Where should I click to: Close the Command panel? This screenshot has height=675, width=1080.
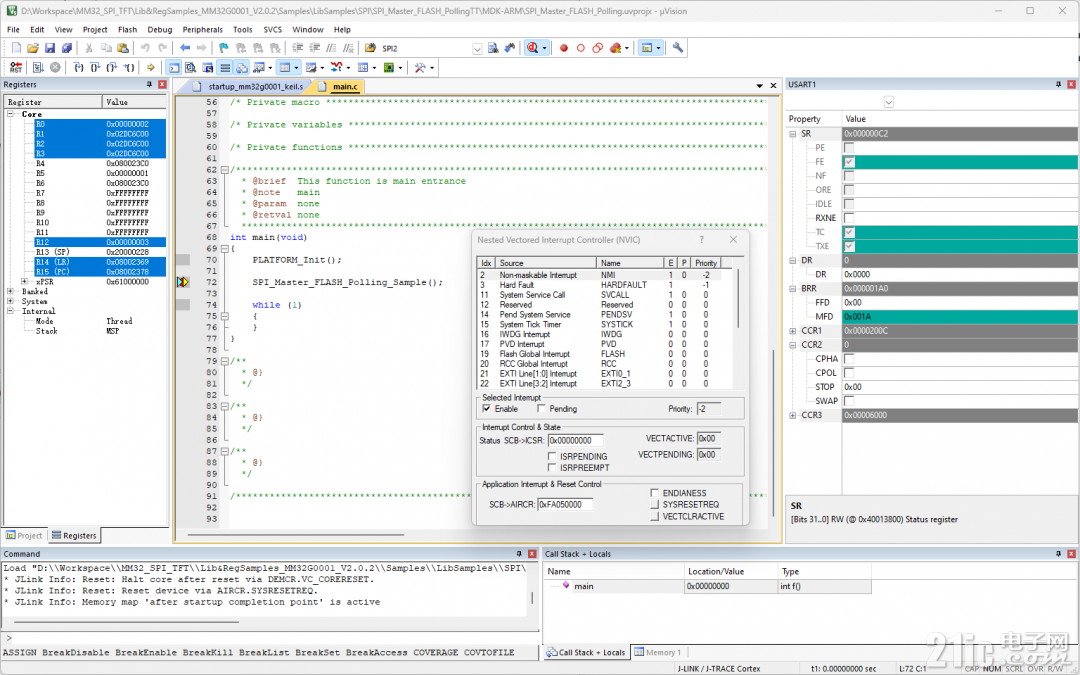click(532, 554)
